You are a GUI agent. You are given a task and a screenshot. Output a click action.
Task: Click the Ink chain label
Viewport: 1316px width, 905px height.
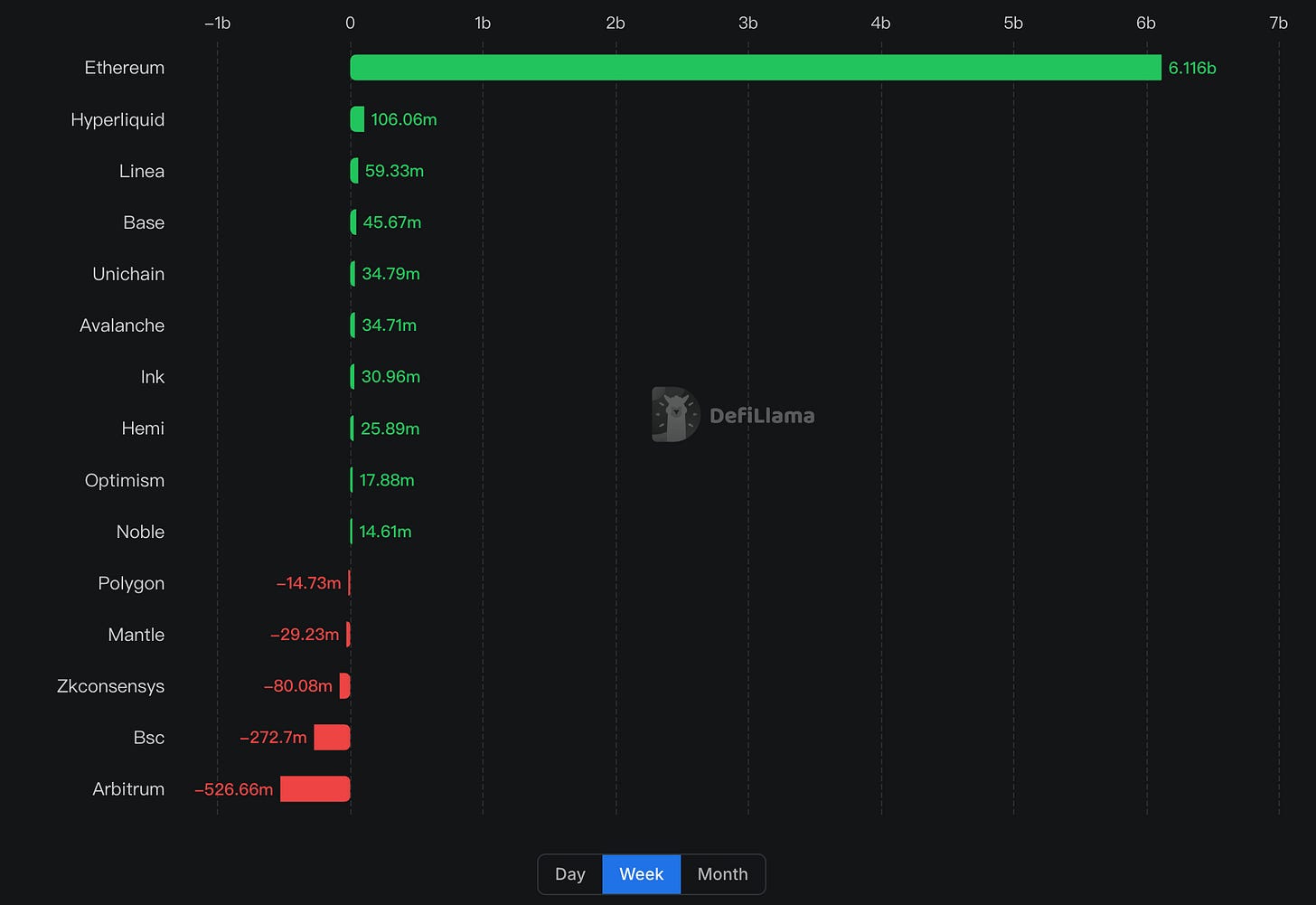pyautogui.click(x=153, y=377)
